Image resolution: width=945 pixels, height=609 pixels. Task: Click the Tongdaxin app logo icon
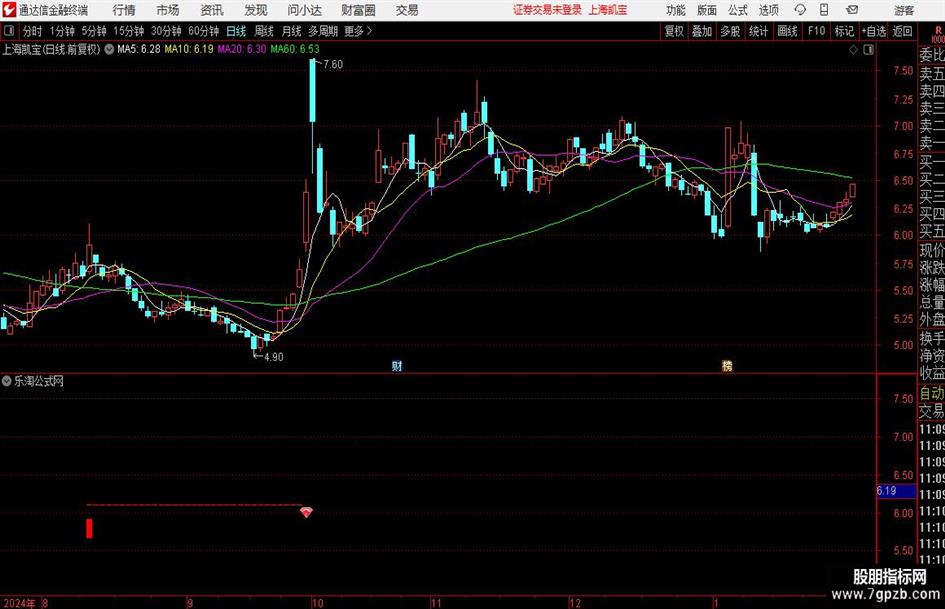point(8,10)
